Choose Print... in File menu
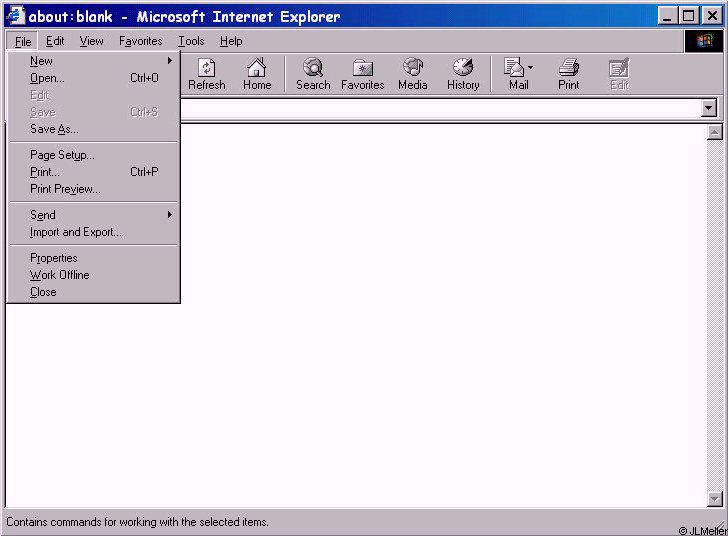 pos(94,172)
